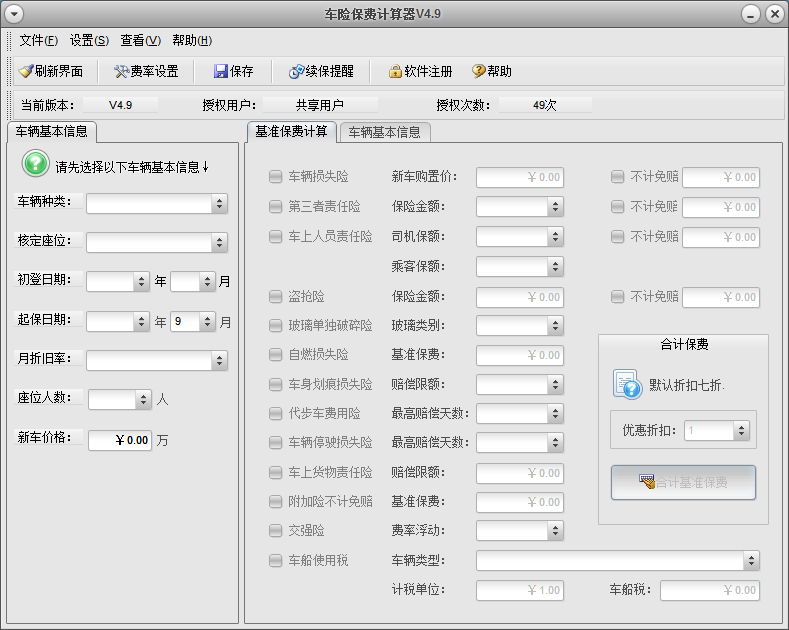Click the 合计基准保费 button
This screenshot has height=630, width=789.
click(683, 482)
